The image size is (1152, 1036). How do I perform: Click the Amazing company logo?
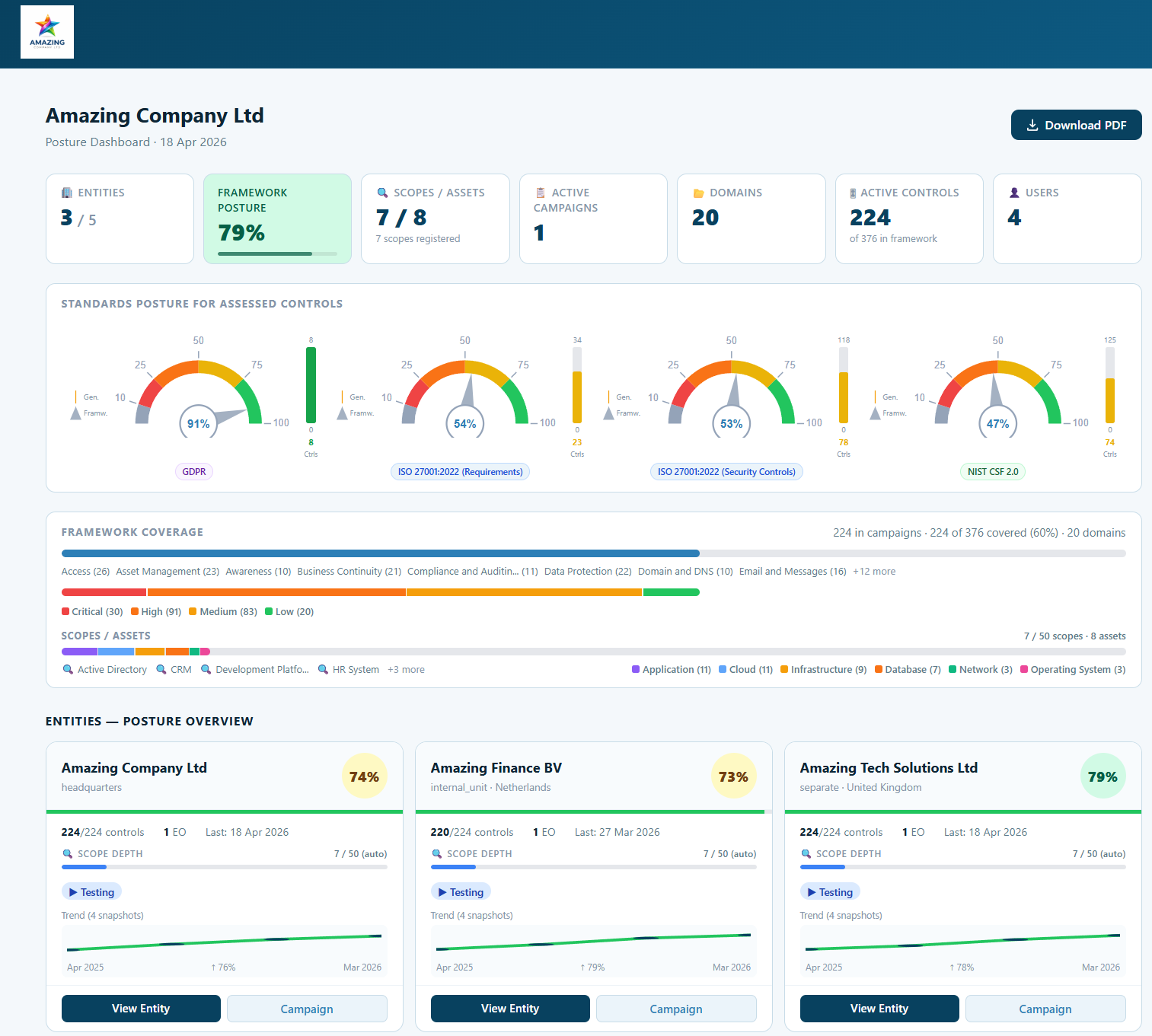[46, 31]
